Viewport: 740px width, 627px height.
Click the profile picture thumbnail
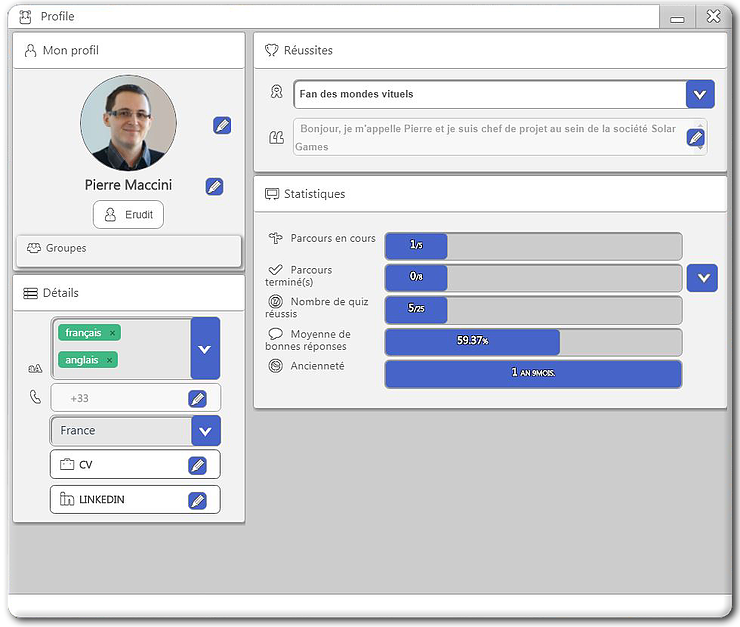(128, 123)
